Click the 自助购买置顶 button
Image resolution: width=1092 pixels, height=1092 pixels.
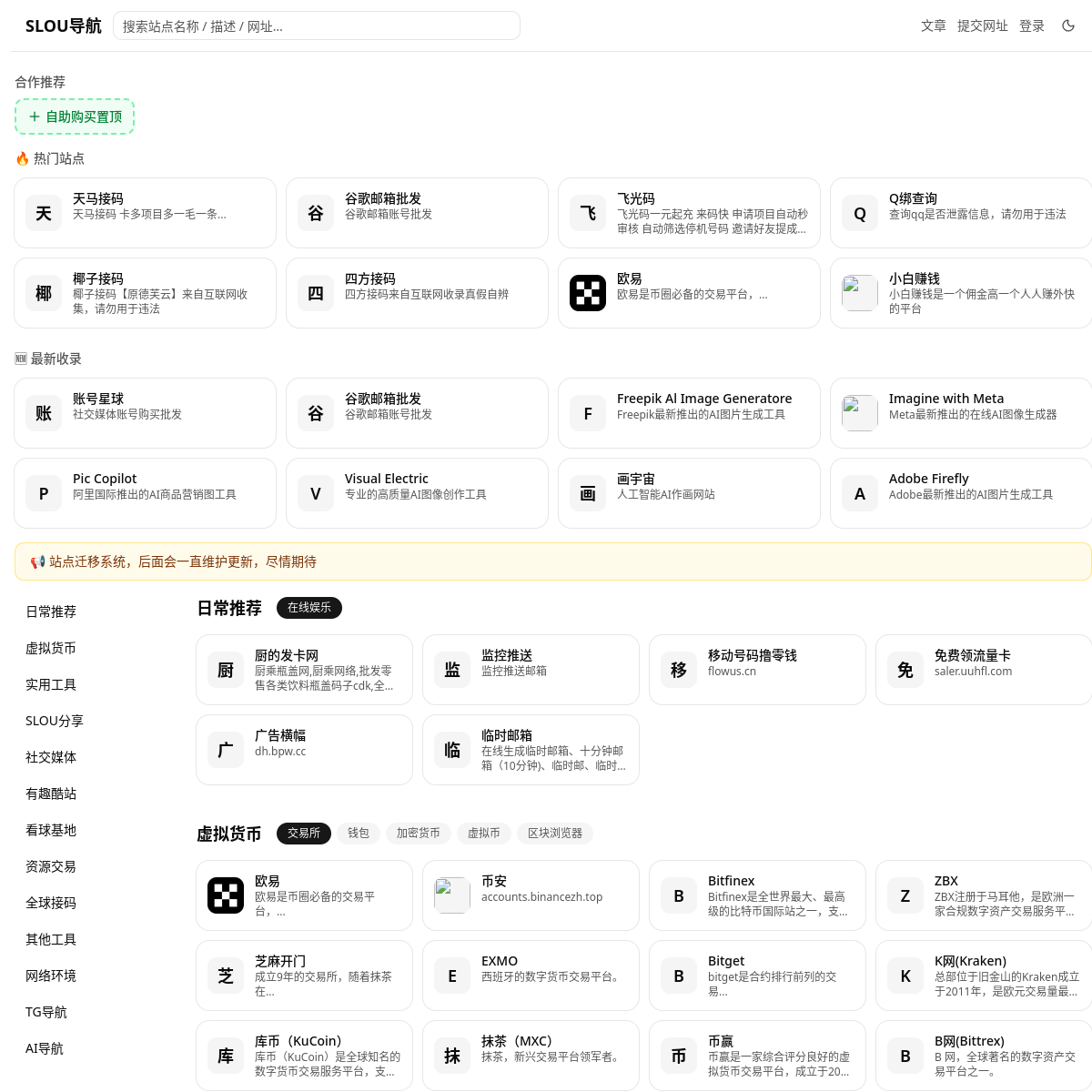pos(75,116)
